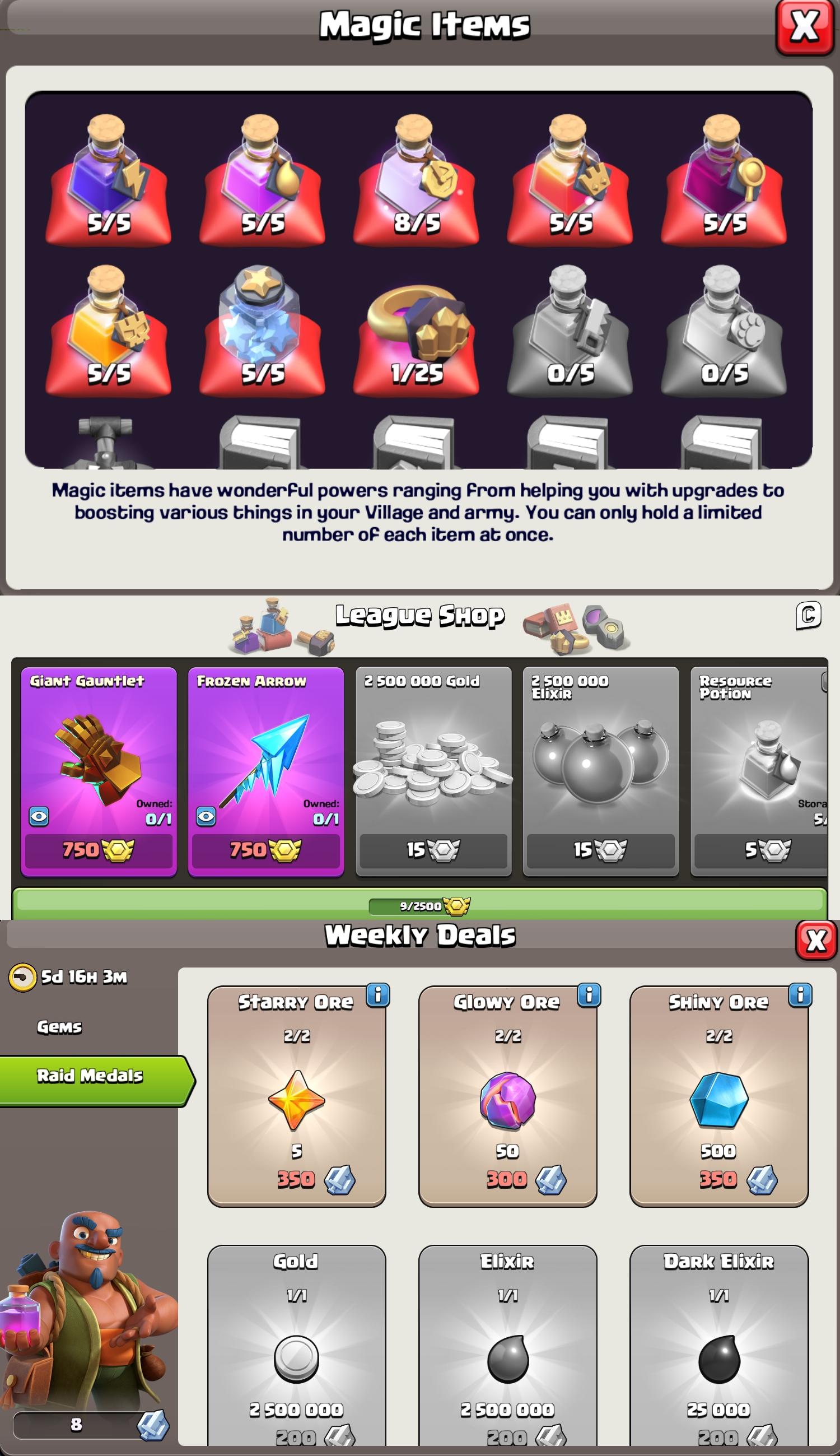
Task: Select the Shovel of Obstacles star jar
Action: point(262,330)
